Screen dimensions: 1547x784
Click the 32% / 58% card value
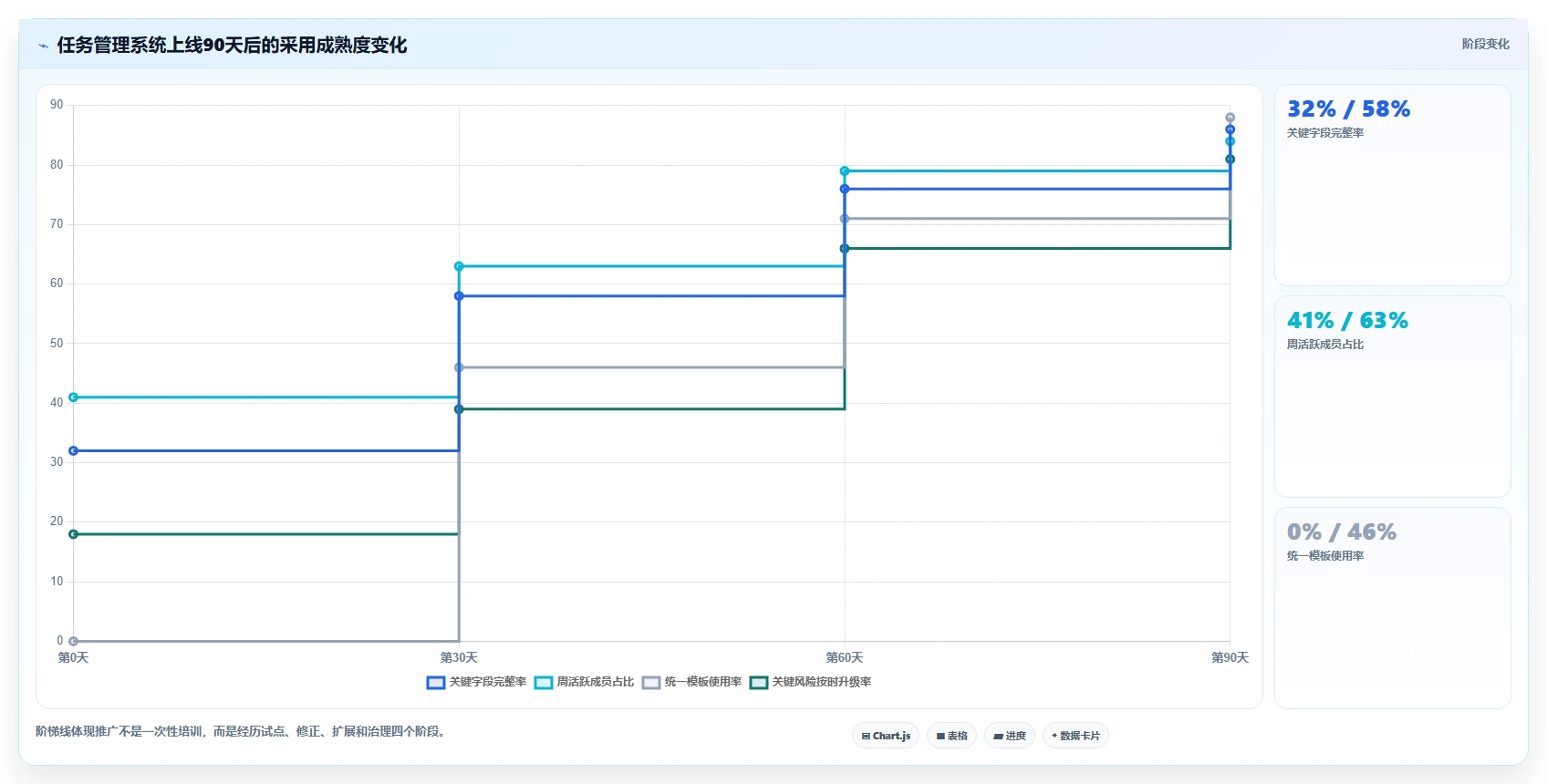tap(1348, 109)
